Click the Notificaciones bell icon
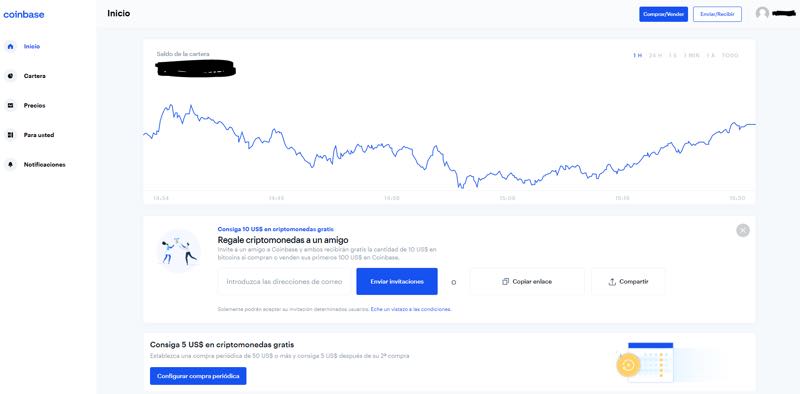Screen dimensions: 800x394 click(x=10, y=165)
